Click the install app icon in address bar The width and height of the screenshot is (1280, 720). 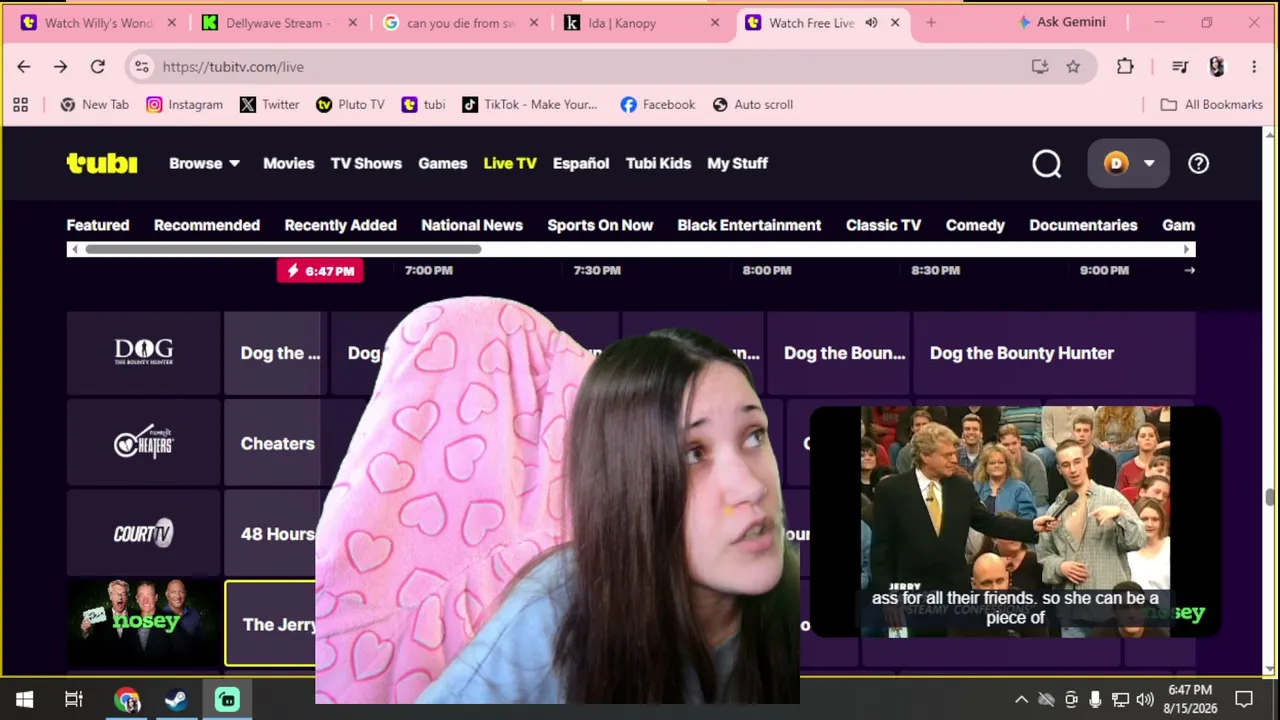coord(1040,67)
